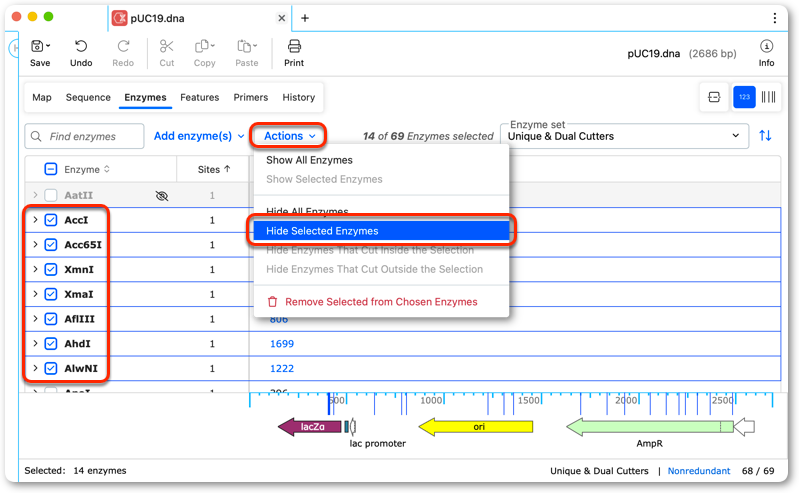The height and width of the screenshot is (493, 799).
Task: Uncheck the XmnI checkbox
Action: pyautogui.click(x=51, y=269)
